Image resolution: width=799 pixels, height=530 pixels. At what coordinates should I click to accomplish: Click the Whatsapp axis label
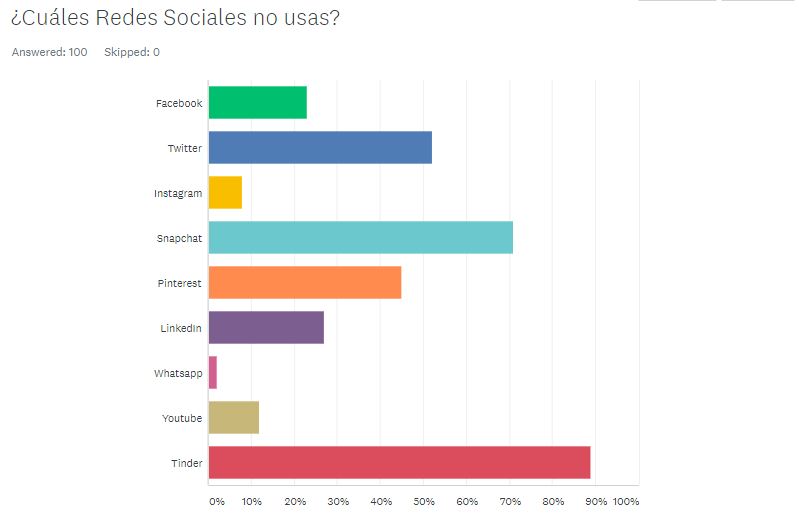pyautogui.click(x=178, y=373)
